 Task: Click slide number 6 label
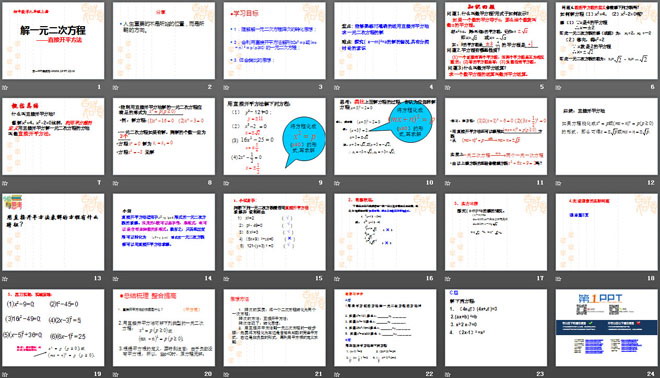(652, 87)
